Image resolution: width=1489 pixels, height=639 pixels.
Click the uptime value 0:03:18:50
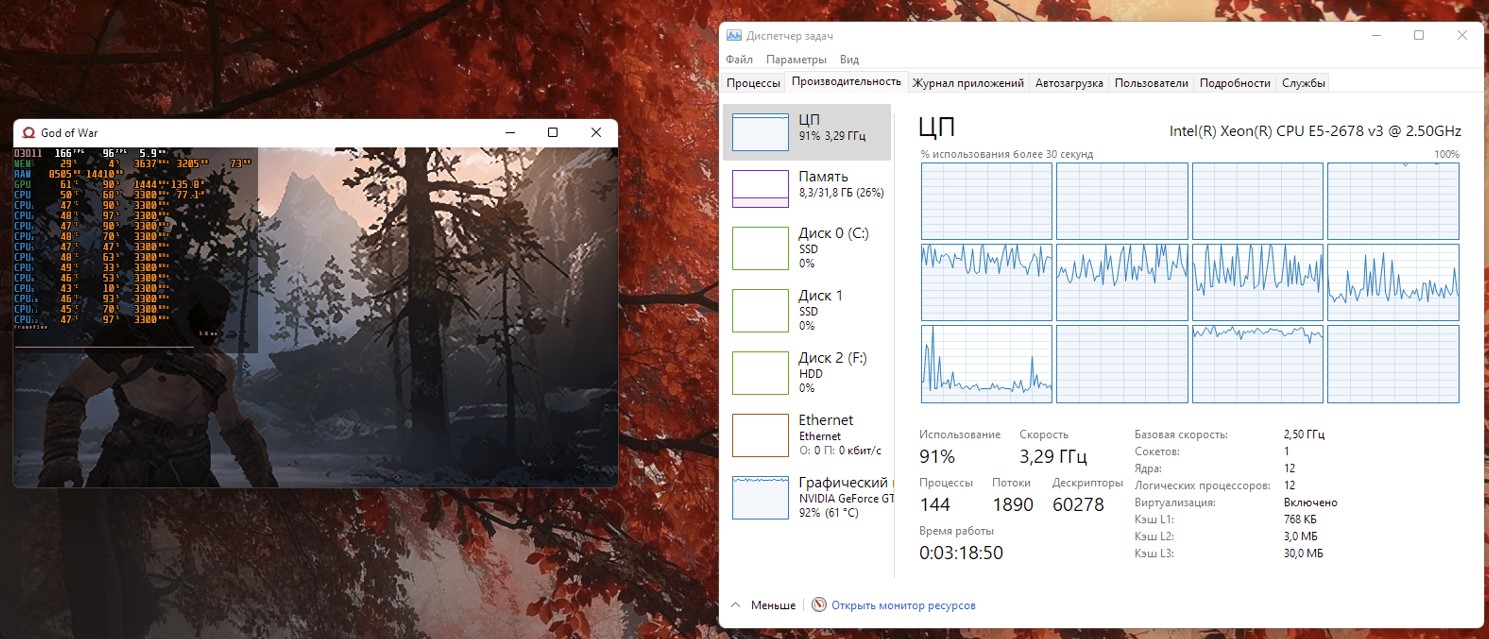[x=961, y=553]
